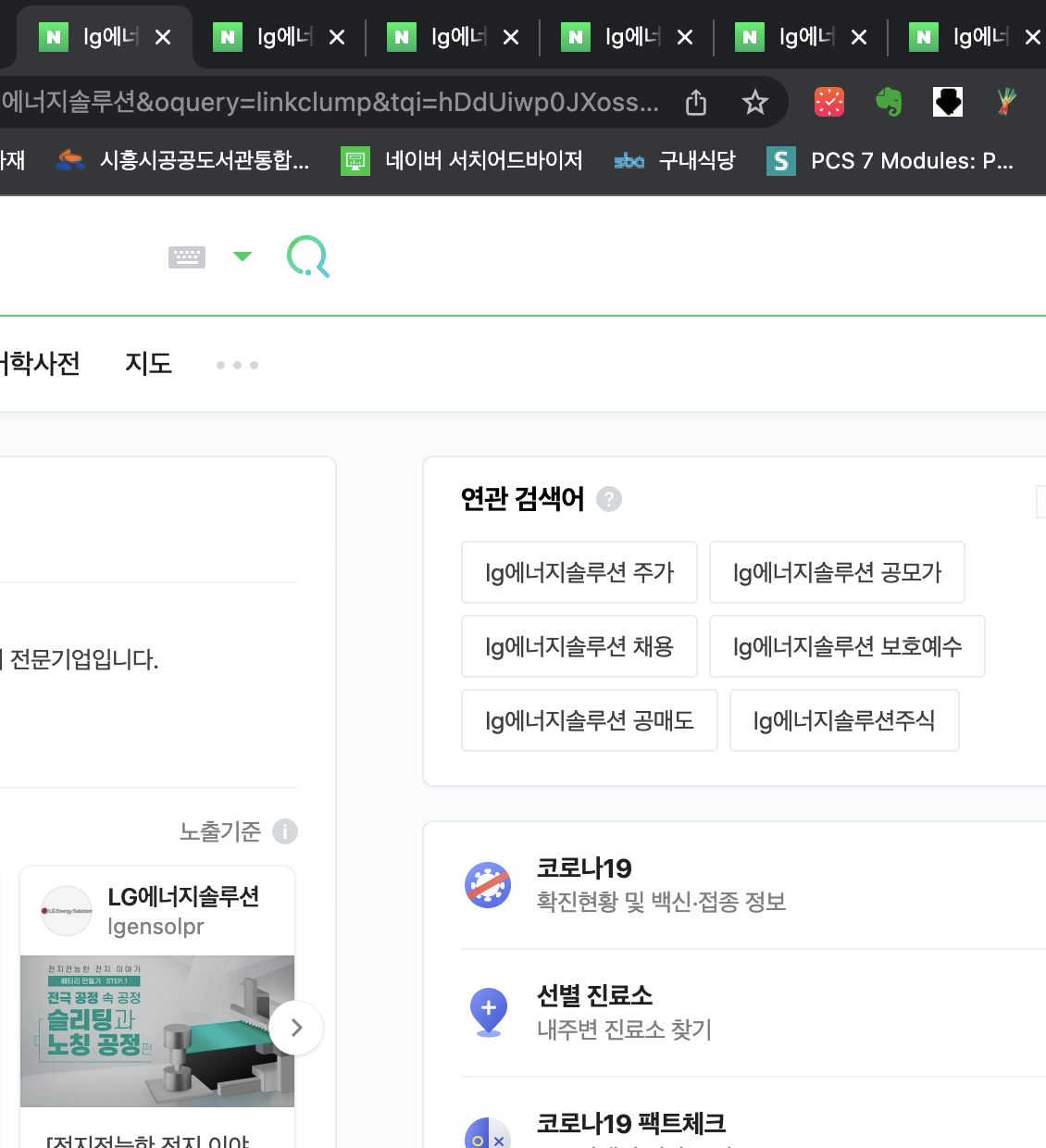
Task: Search related term lg에너지솔루션 보호예수
Action: tap(847, 646)
